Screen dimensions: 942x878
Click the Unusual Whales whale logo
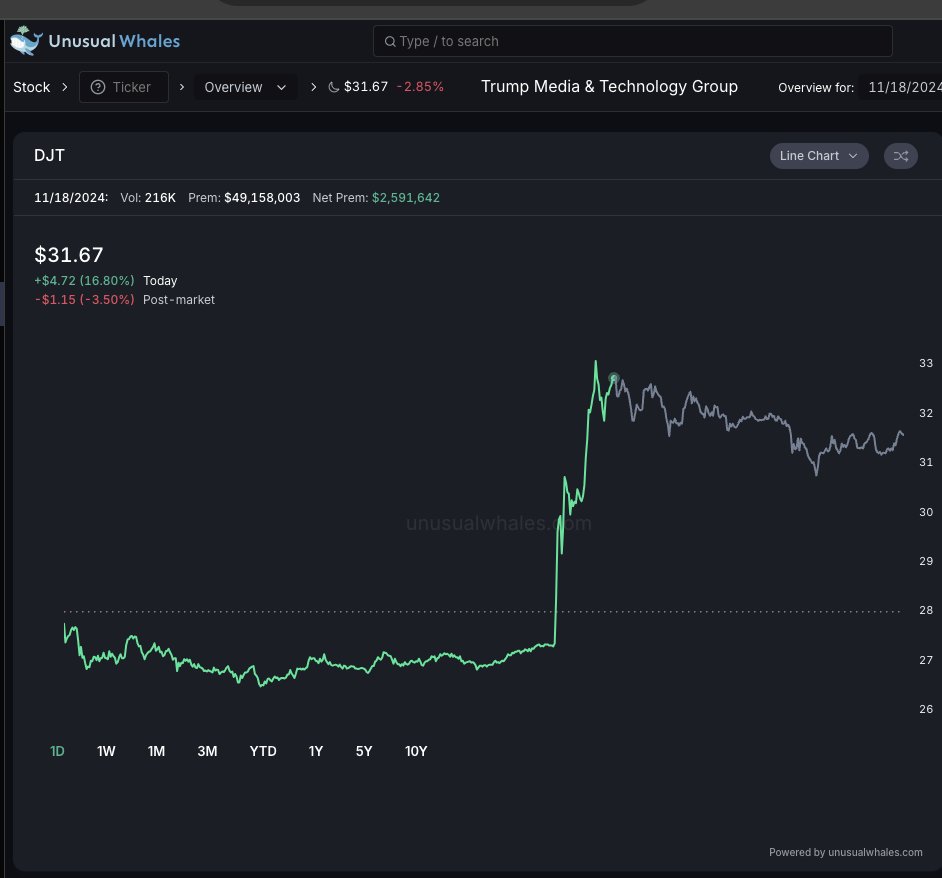tap(26, 41)
